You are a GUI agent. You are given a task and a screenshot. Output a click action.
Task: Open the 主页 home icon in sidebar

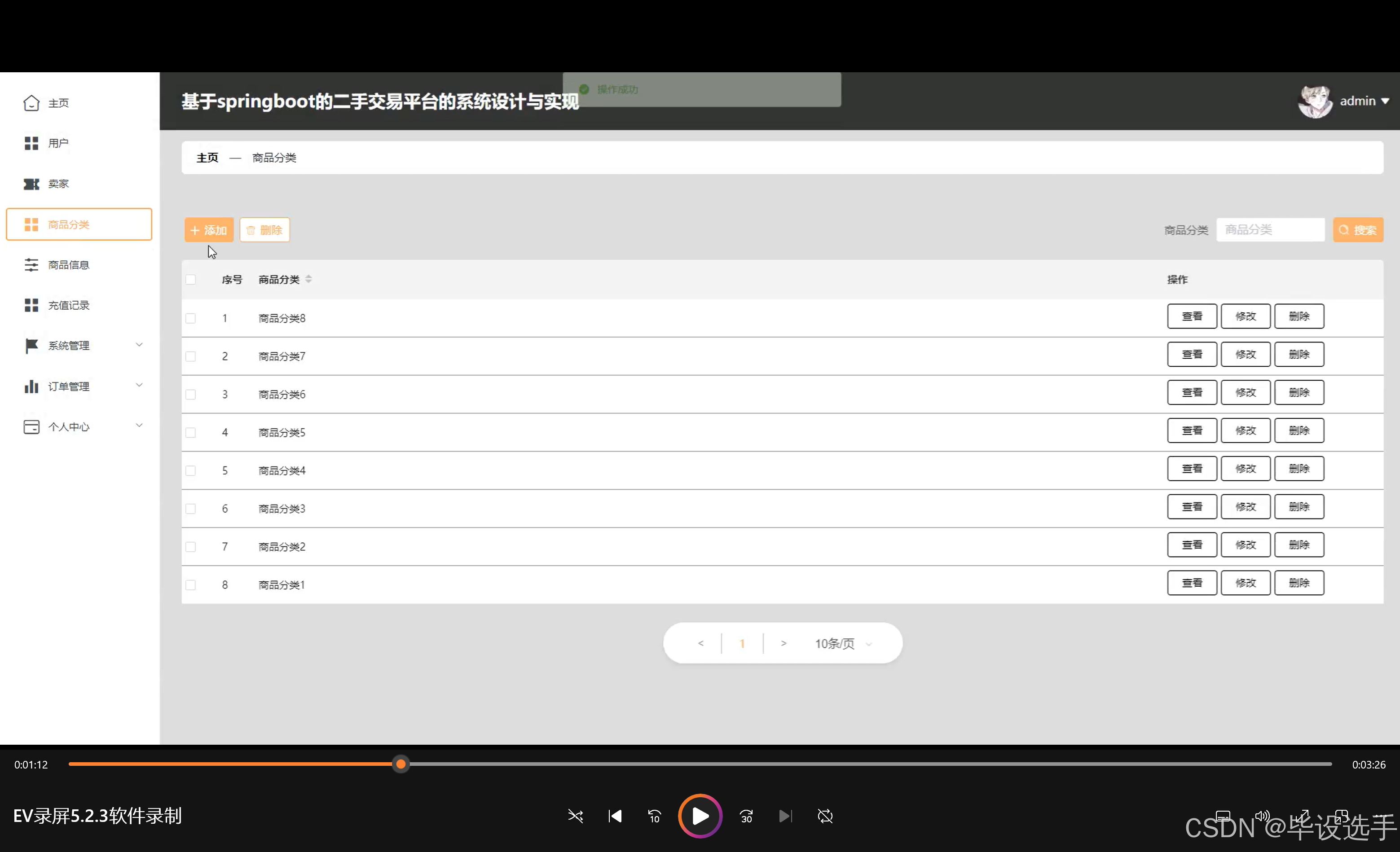31,103
